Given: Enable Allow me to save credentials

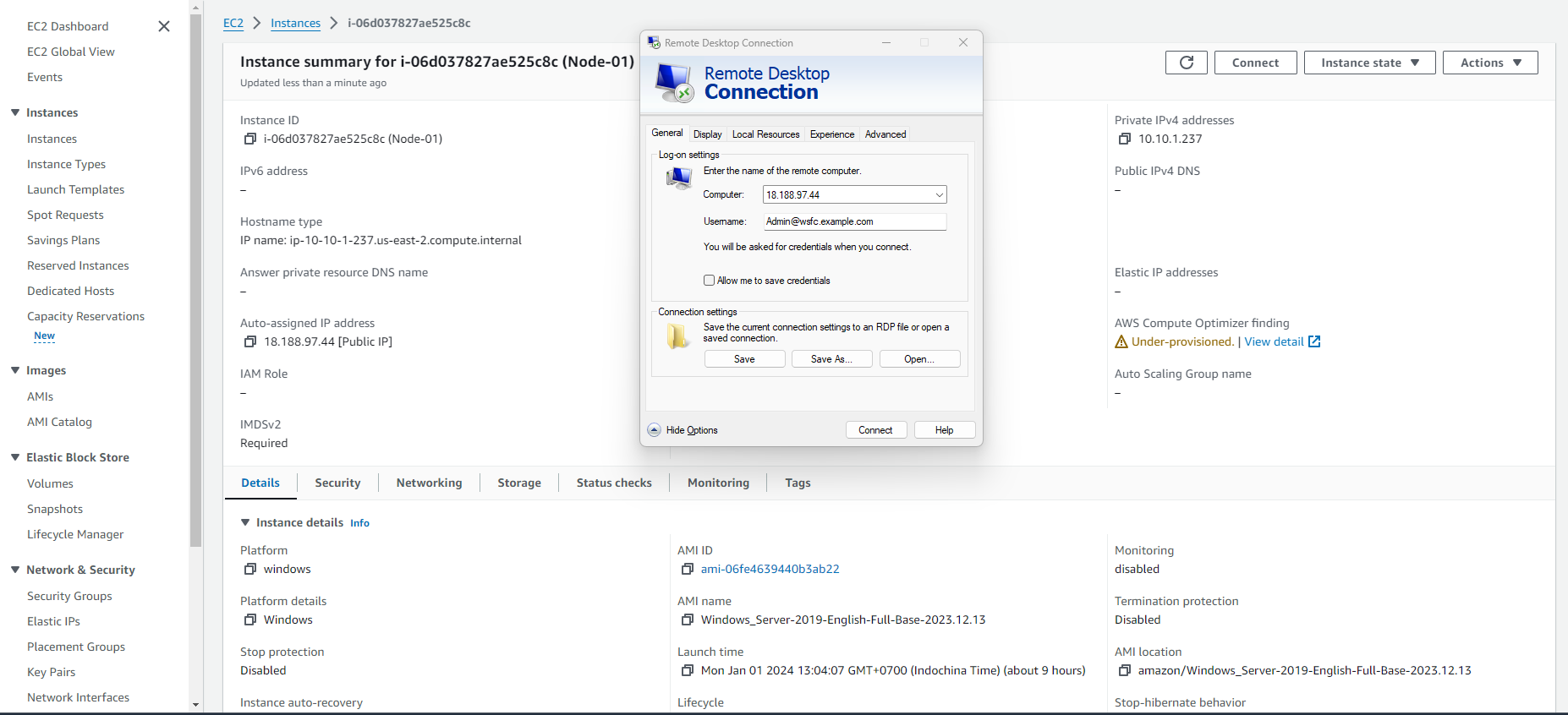Looking at the screenshot, I should tap(710, 281).
